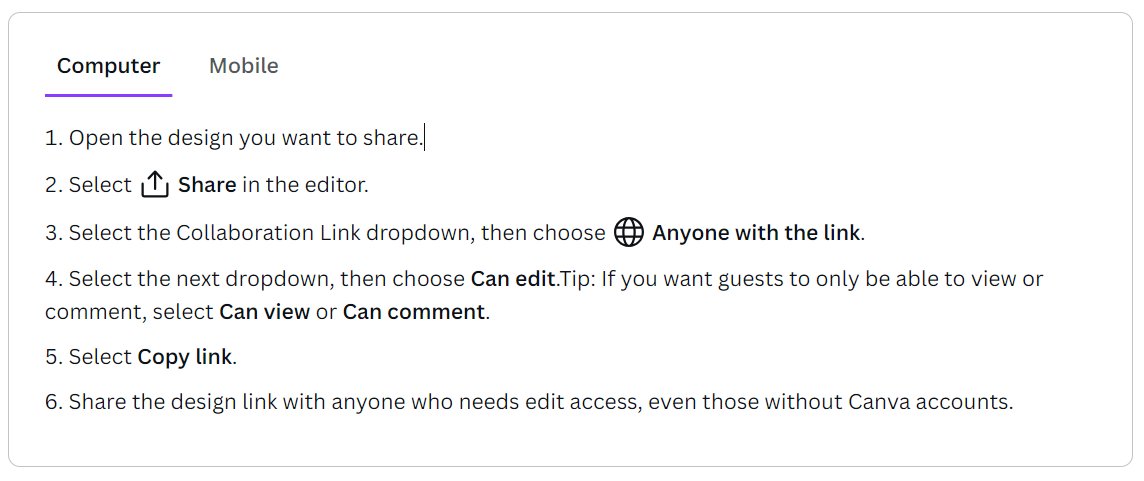This screenshot has height=481, width=1144.
Task: Click the purple underline below Computer
Action: click(x=109, y=95)
